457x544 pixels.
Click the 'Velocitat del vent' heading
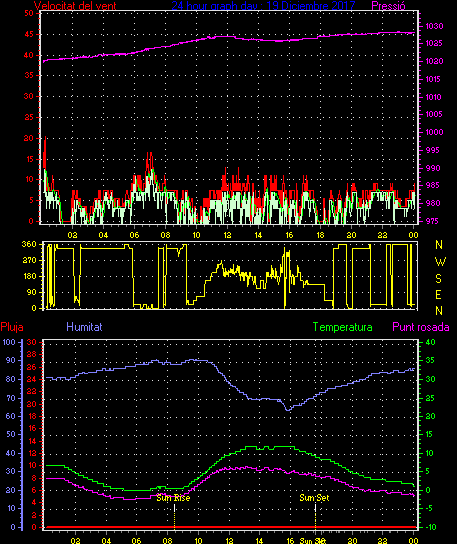(75, 6)
